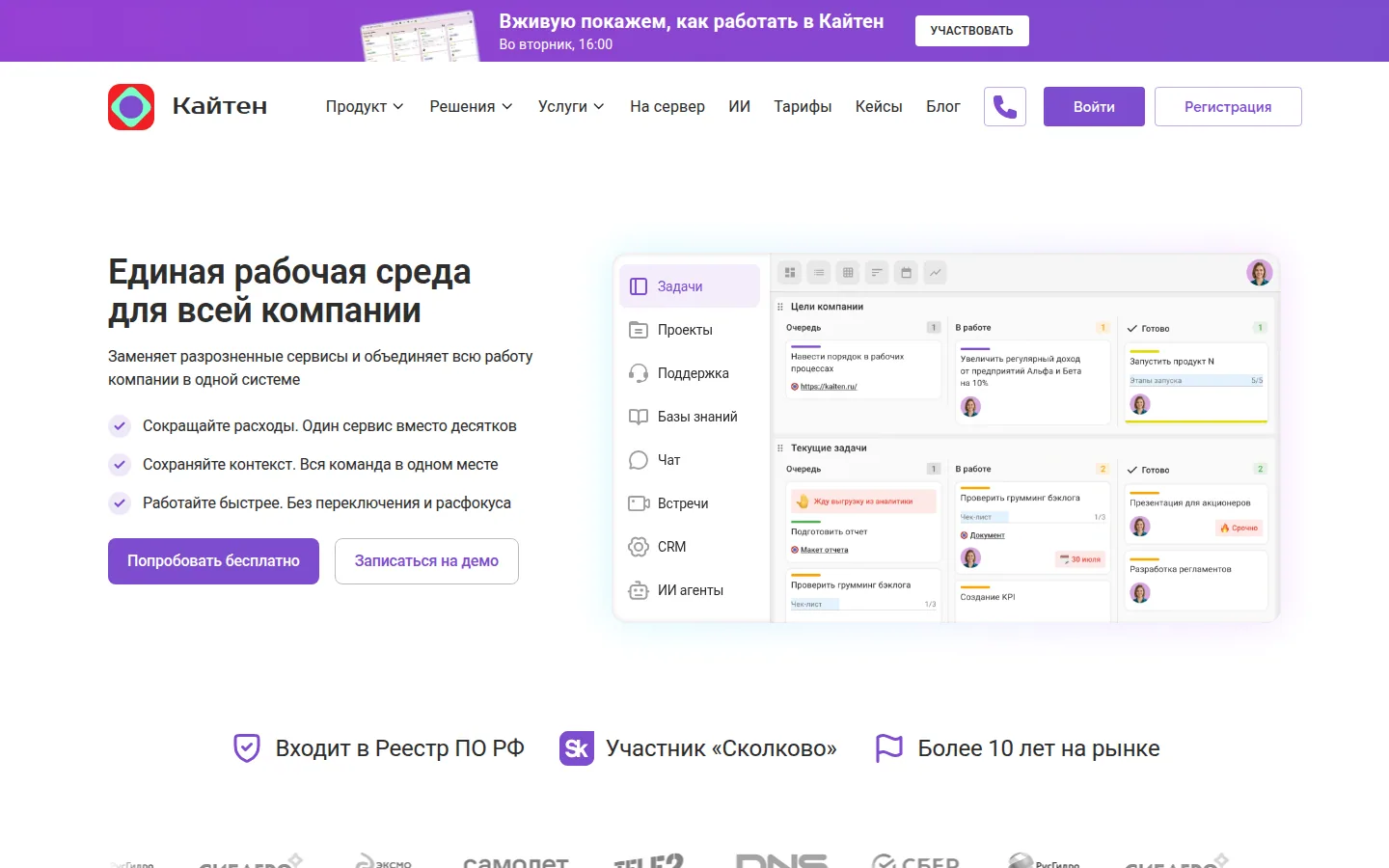Screen dimensions: 1389x868
Task: Click the board view toolbar icon
Action: pyautogui.click(x=790, y=273)
